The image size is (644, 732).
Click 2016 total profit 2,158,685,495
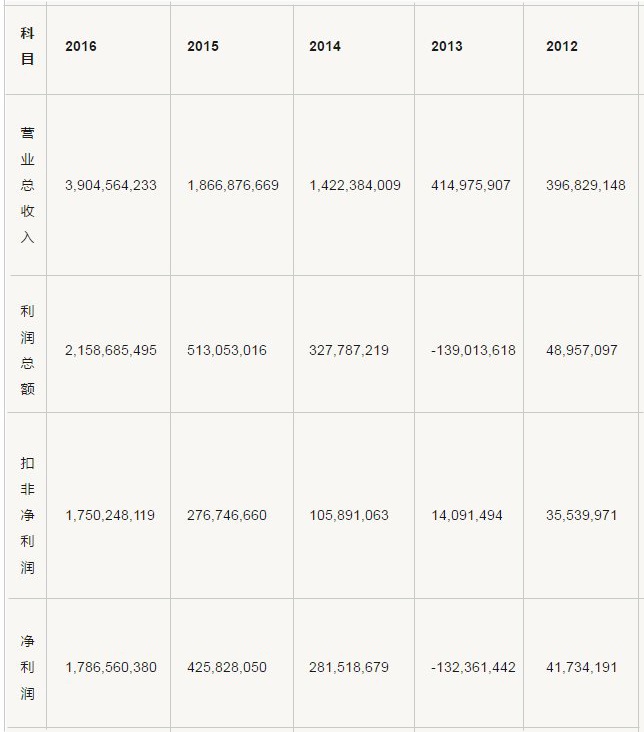click(x=110, y=350)
